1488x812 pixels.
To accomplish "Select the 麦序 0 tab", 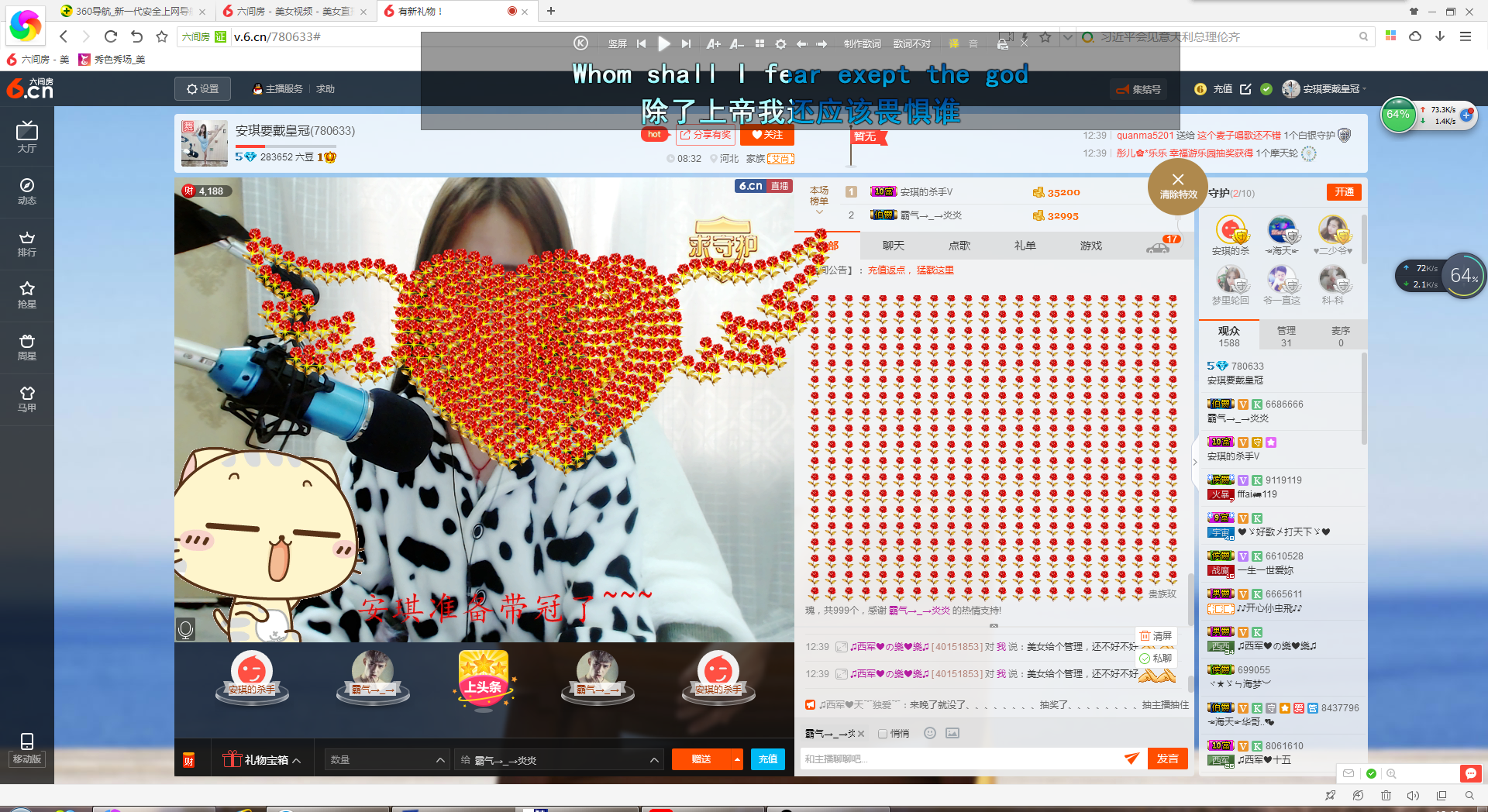I will [1340, 336].
